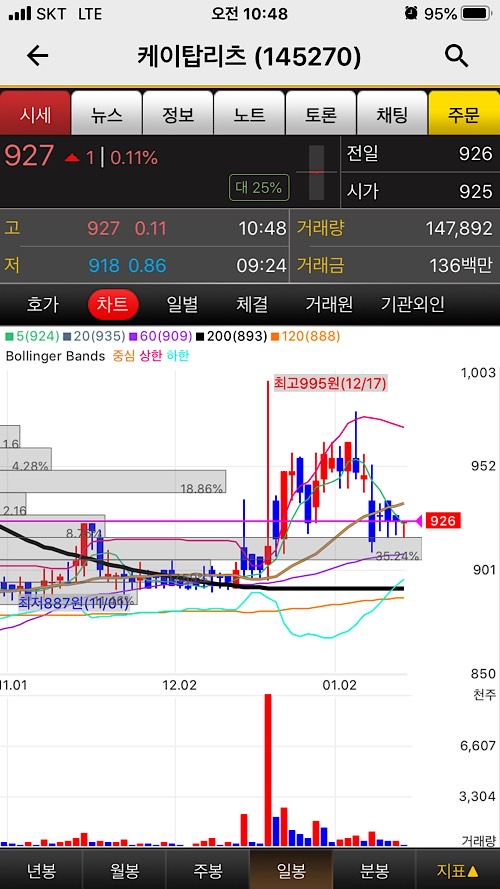
Task: Tap the mini price range candle indicator
Action: point(317,172)
